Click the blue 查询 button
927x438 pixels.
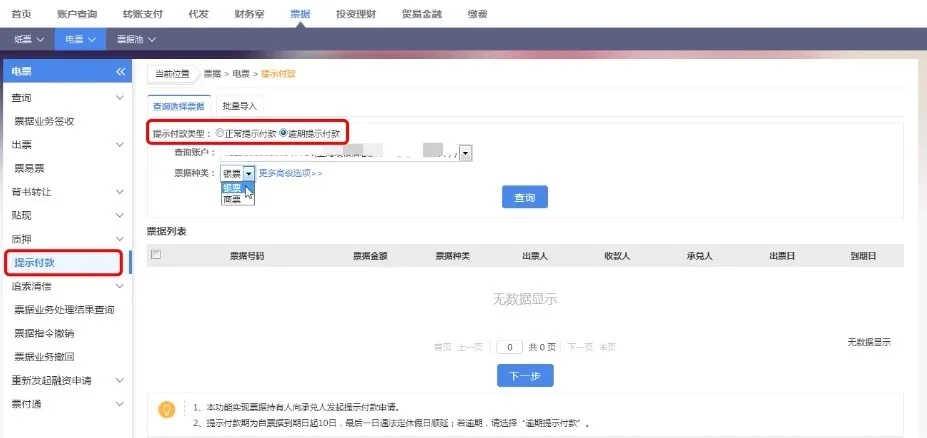pos(525,197)
